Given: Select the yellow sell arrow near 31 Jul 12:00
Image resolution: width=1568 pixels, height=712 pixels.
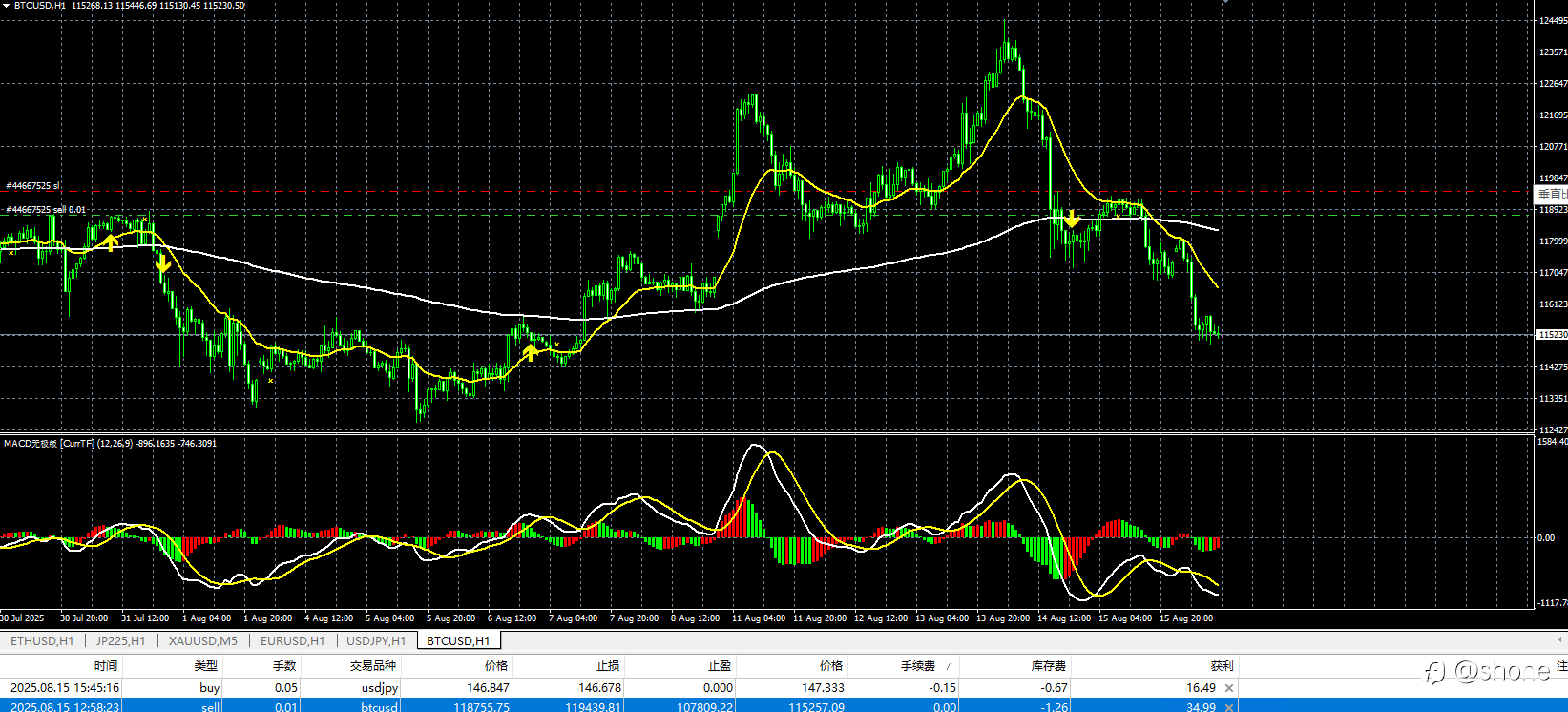Looking at the screenshot, I should point(163,263).
